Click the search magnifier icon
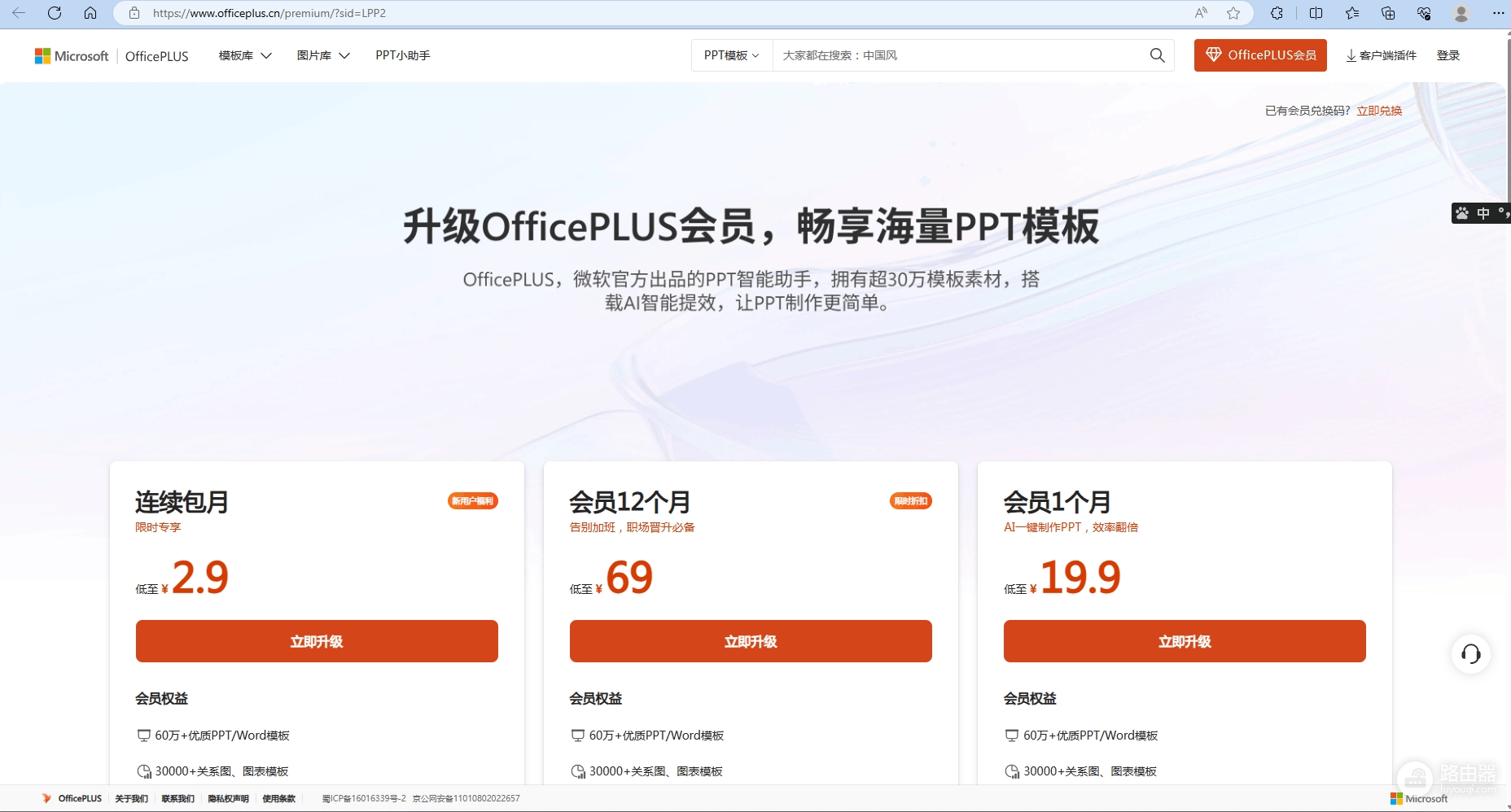 click(1157, 55)
